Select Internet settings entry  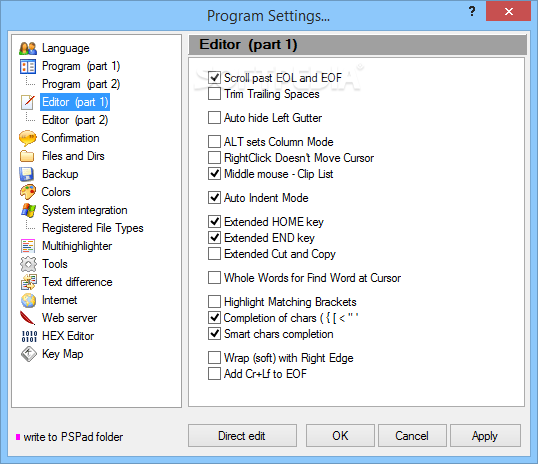pyautogui.click(x=59, y=300)
